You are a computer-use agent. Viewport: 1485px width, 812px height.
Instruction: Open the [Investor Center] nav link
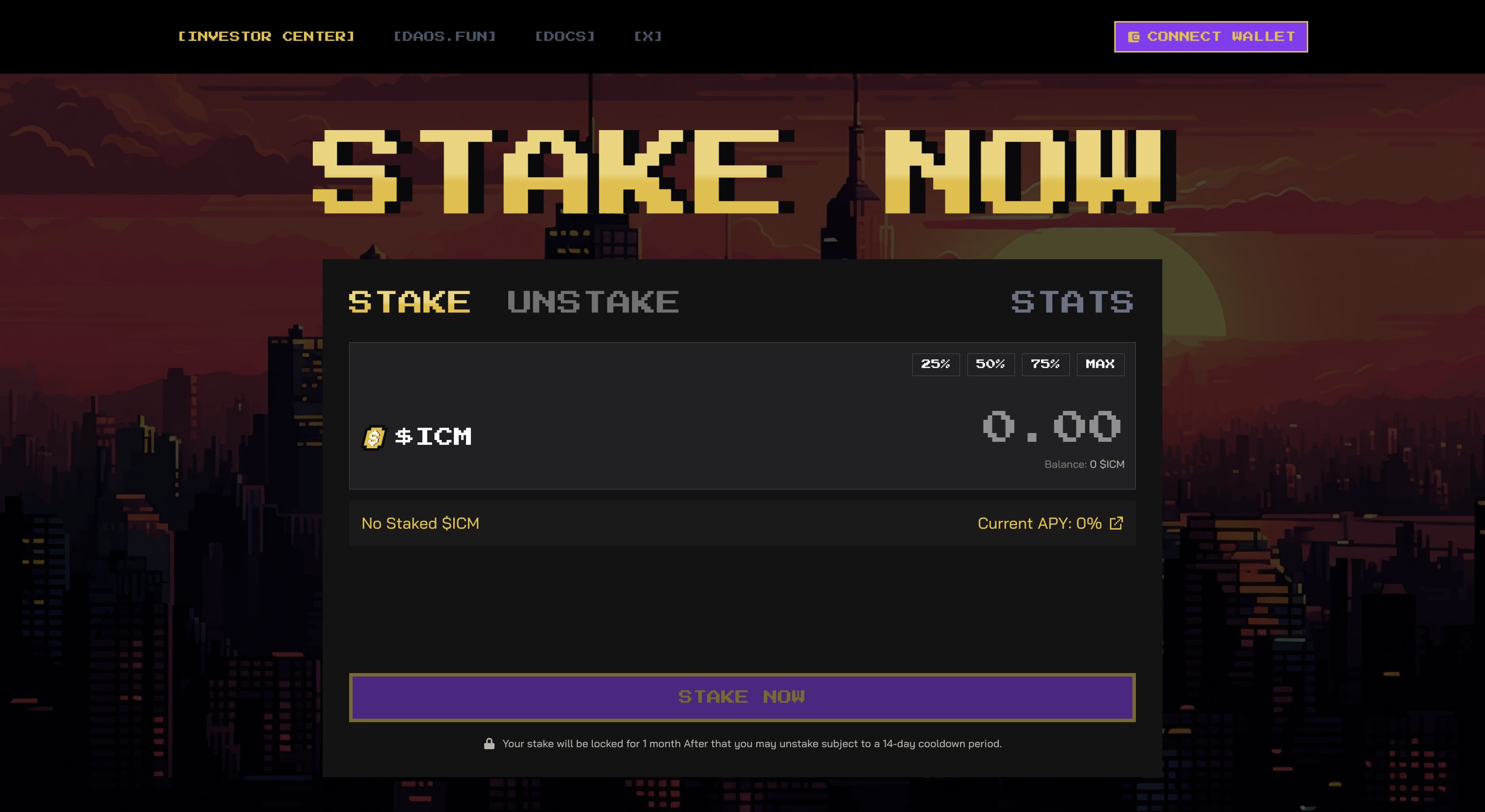tap(266, 36)
